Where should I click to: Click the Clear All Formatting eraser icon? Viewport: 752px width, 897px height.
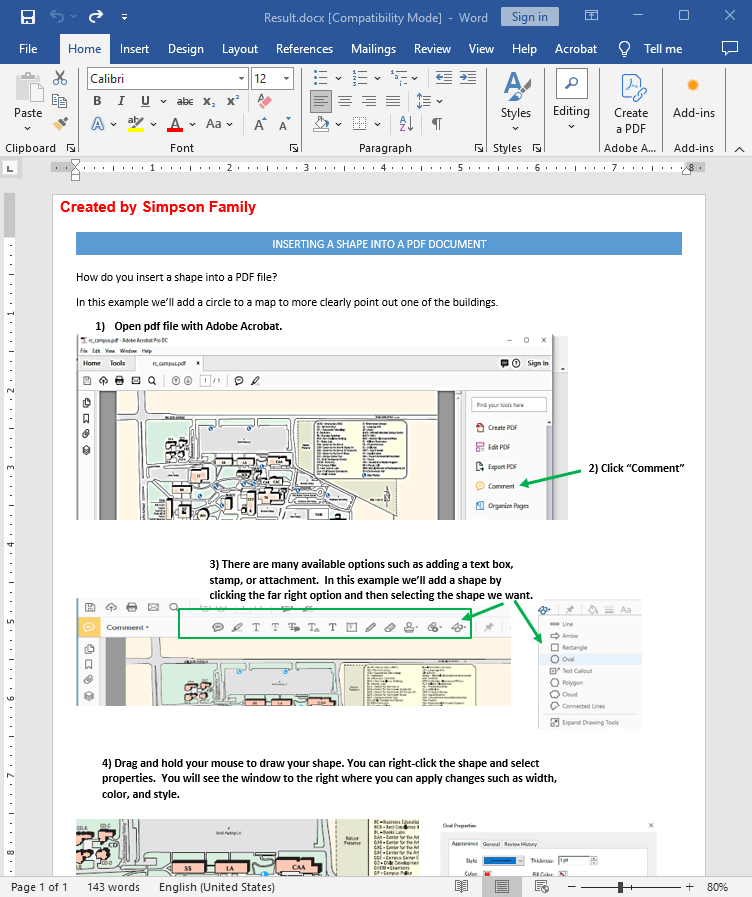(x=264, y=101)
